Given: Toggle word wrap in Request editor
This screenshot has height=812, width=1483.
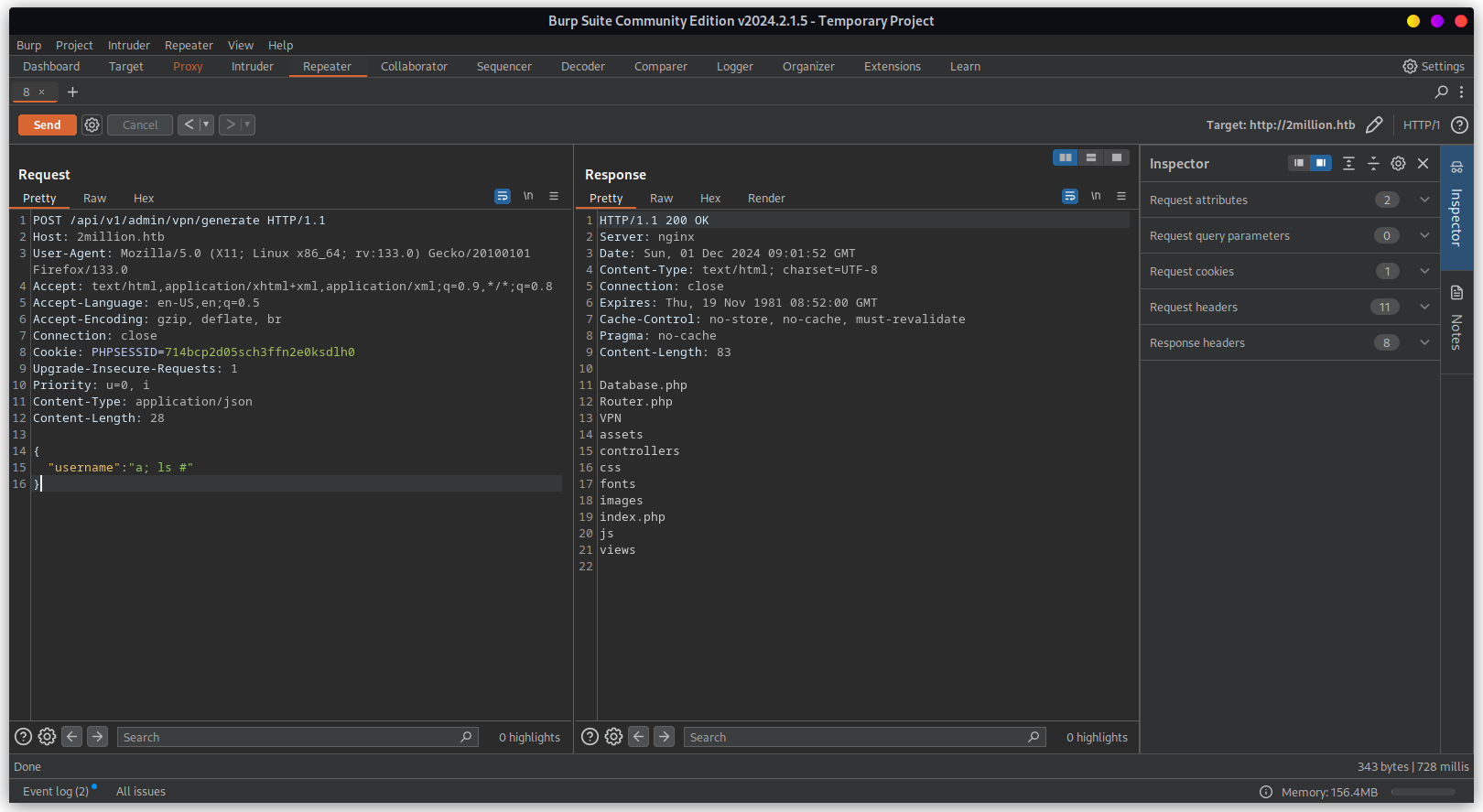Looking at the screenshot, I should coord(502,196).
